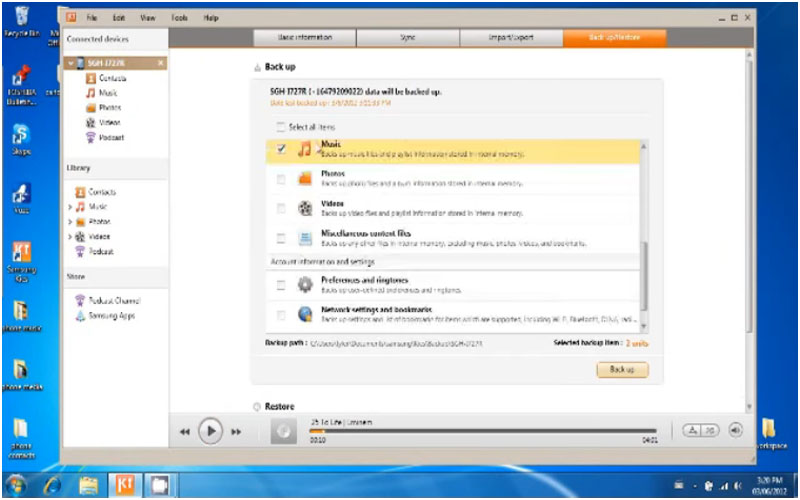Click the album art thumbnail in player
The width and height of the screenshot is (800, 500).
[x=283, y=432]
